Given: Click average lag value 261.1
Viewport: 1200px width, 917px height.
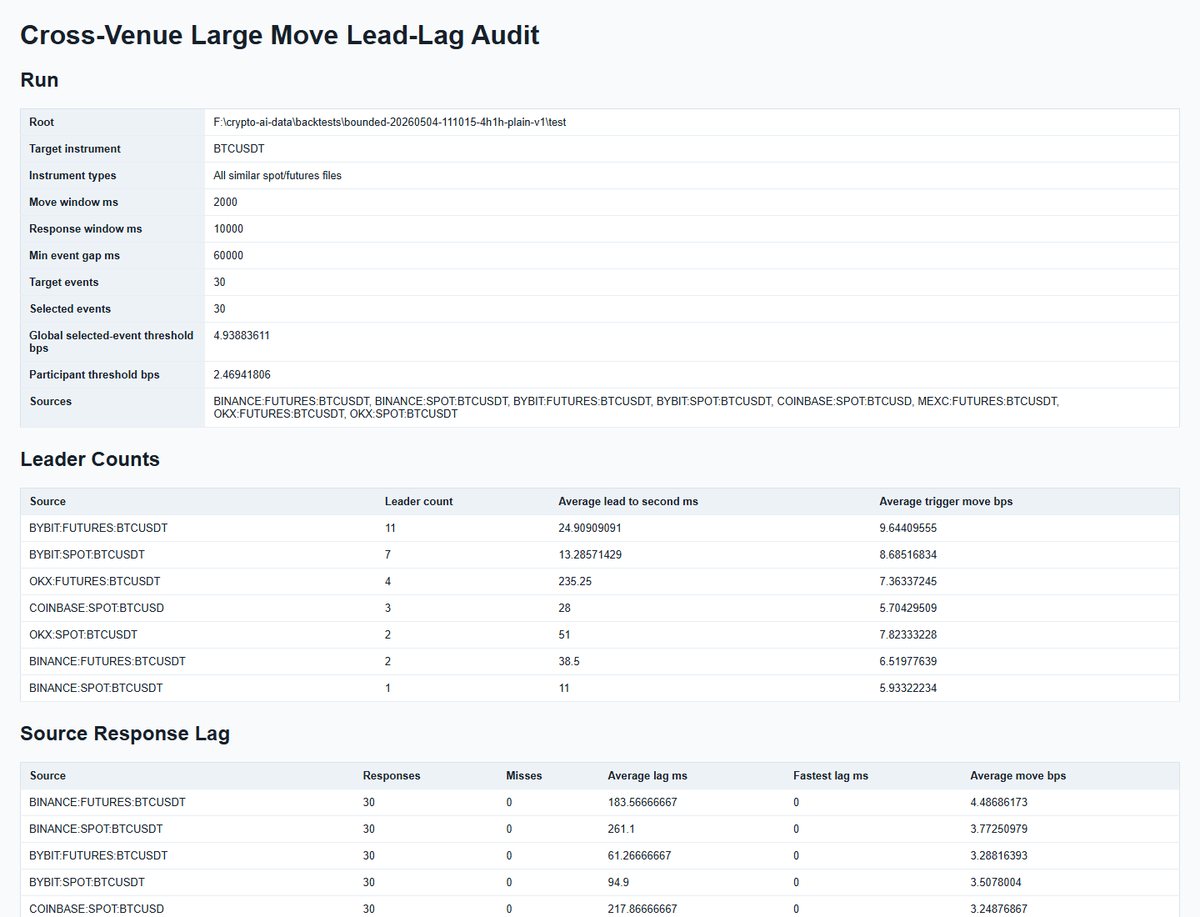Looking at the screenshot, I should click(621, 829).
